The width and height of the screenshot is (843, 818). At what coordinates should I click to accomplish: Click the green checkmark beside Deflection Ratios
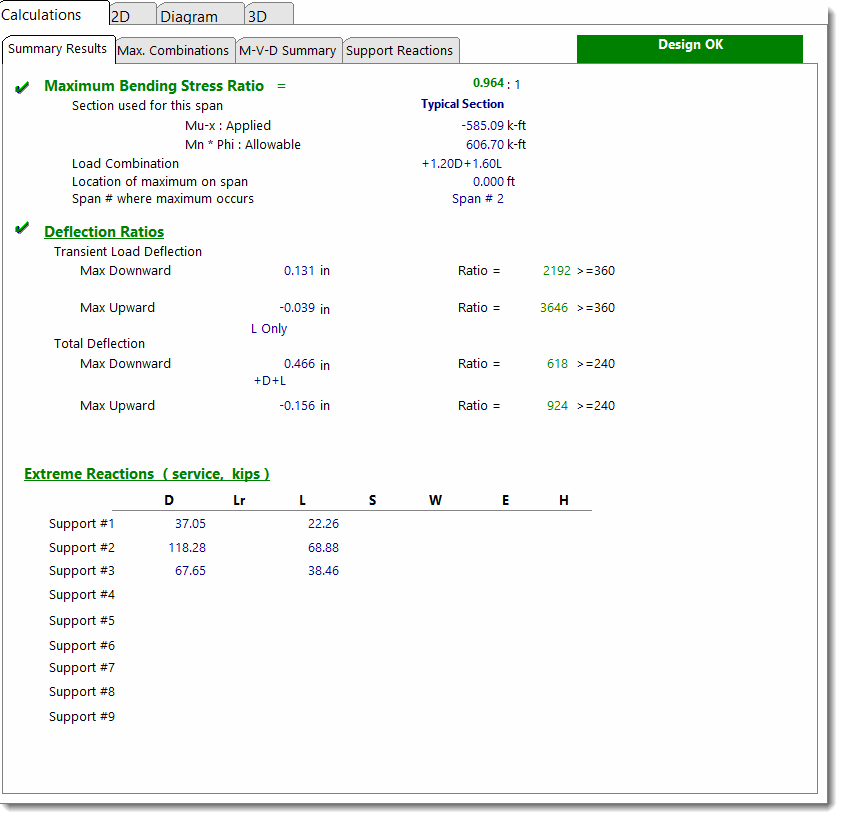coord(22,229)
